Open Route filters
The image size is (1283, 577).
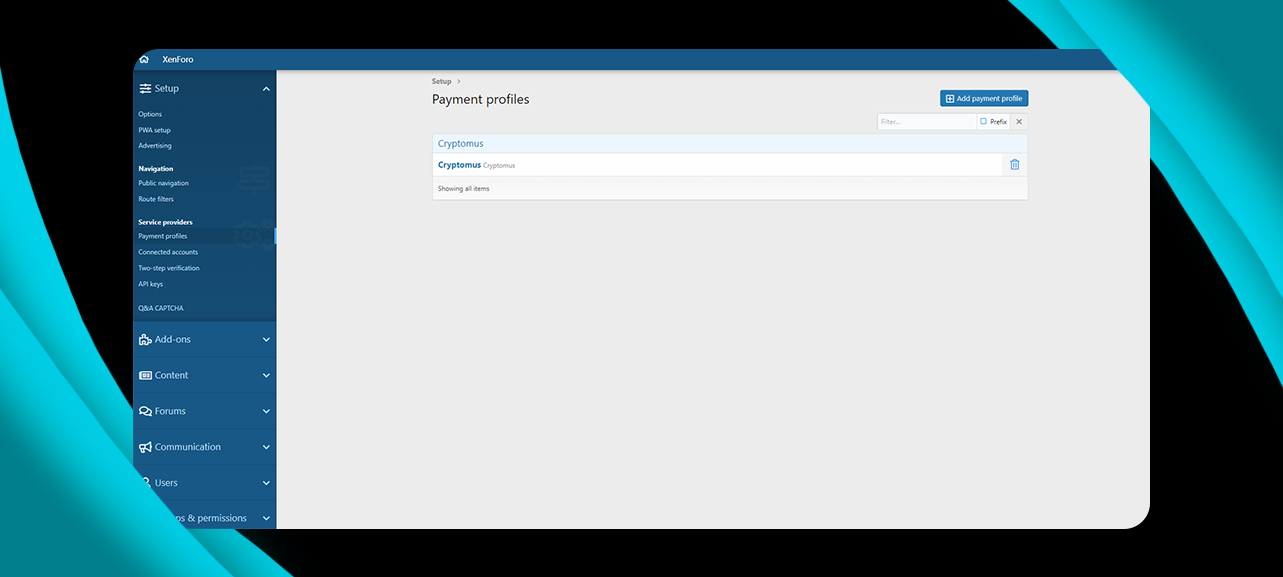(156, 199)
